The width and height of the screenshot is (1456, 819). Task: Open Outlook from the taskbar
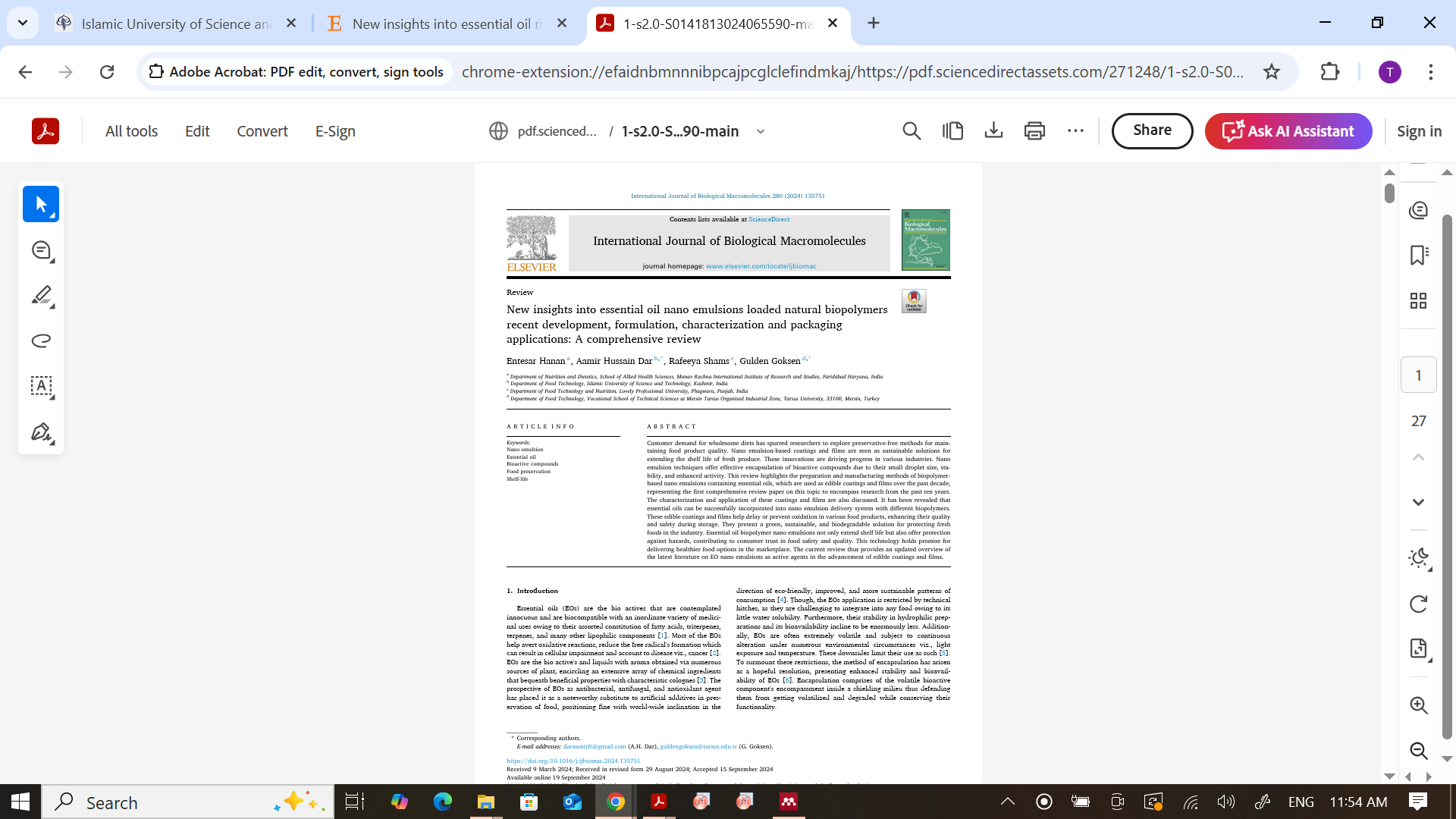(x=573, y=802)
